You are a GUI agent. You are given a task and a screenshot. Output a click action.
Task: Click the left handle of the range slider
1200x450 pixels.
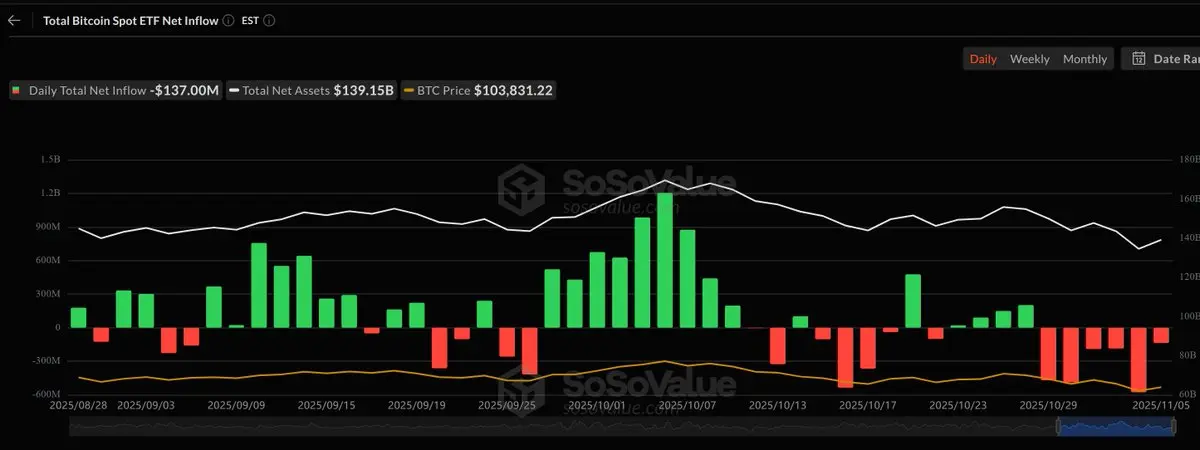point(1058,426)
